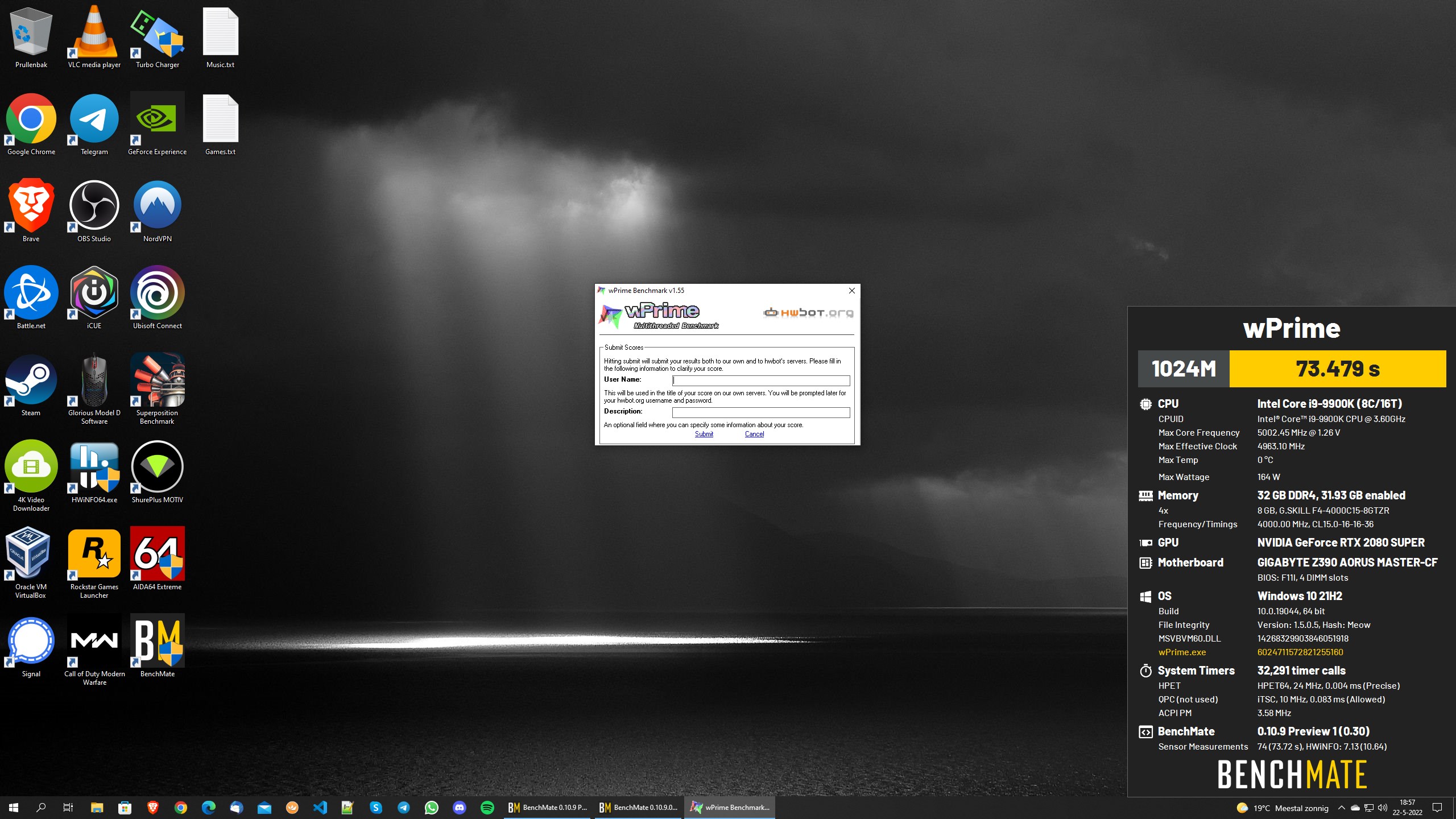The image size is (1456, 819).
Task: Click the hwbot.org logo in wPrime
Action: tap(808, 312)
